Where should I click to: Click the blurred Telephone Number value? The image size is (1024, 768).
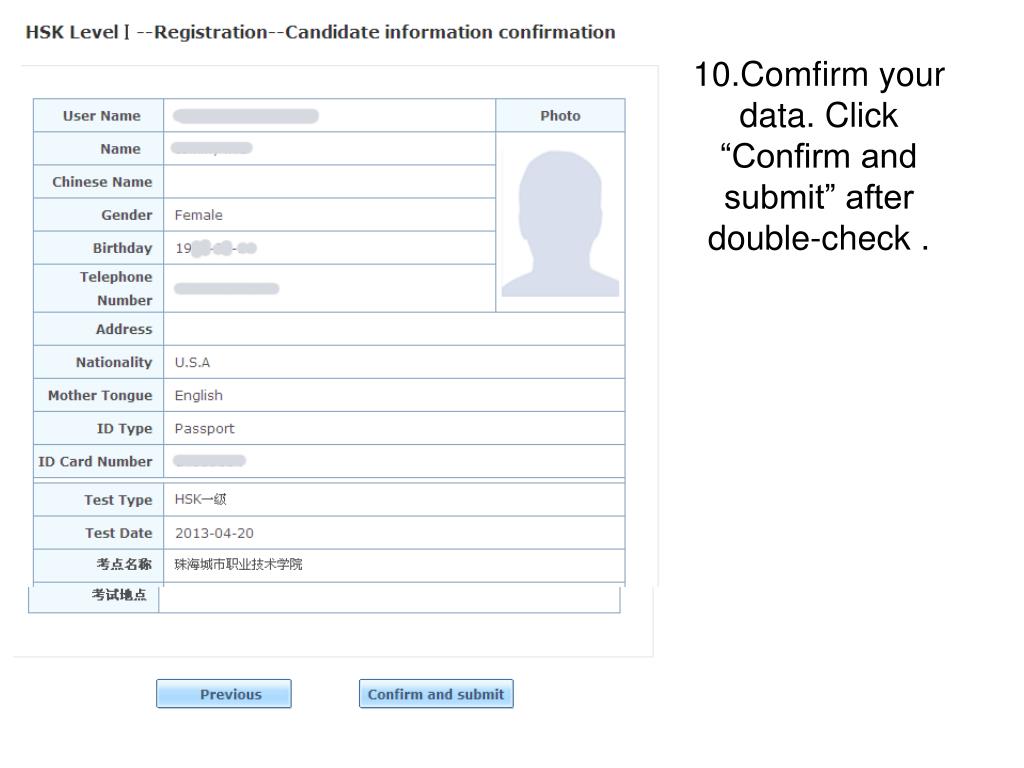tap(226, 289)
